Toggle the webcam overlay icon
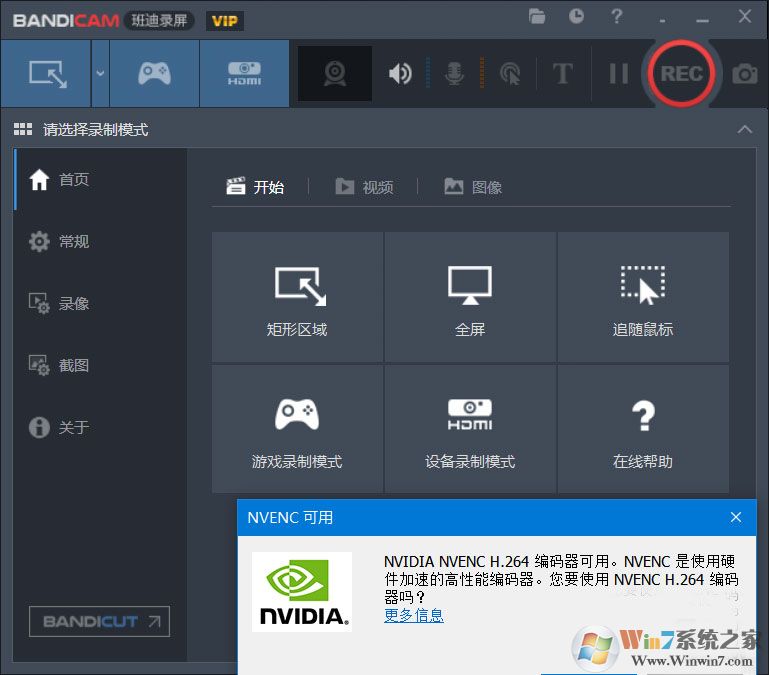769x675 pixels. click(335, 74)
